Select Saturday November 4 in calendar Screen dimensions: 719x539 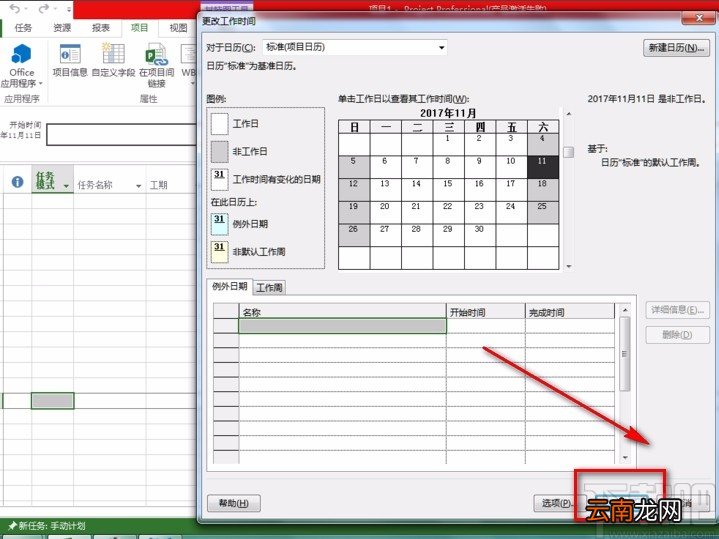(x=543, y=144)
